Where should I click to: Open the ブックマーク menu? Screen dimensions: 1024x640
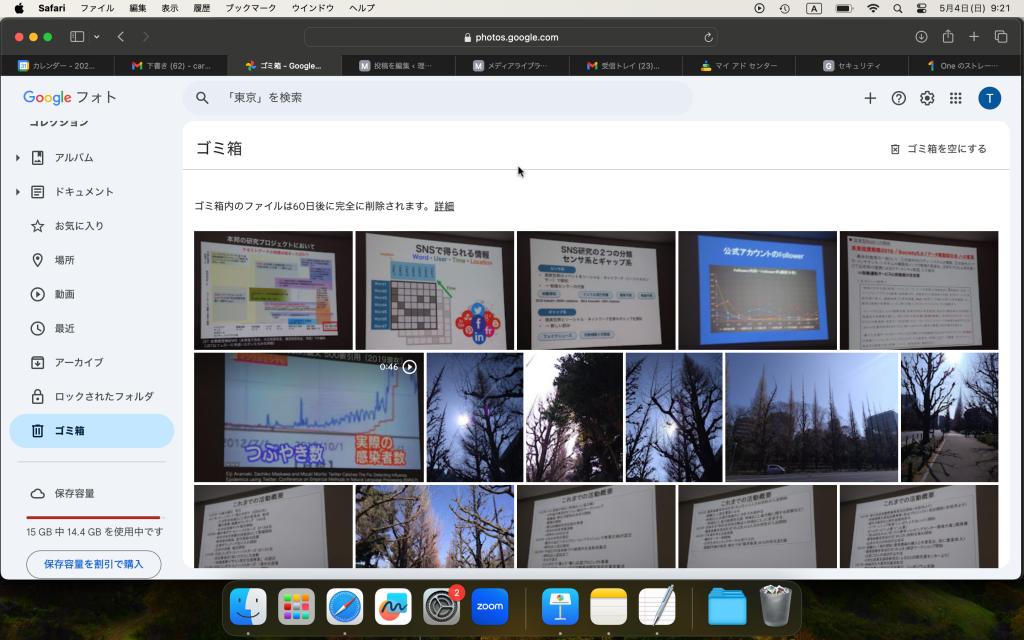tap(251, 8)
